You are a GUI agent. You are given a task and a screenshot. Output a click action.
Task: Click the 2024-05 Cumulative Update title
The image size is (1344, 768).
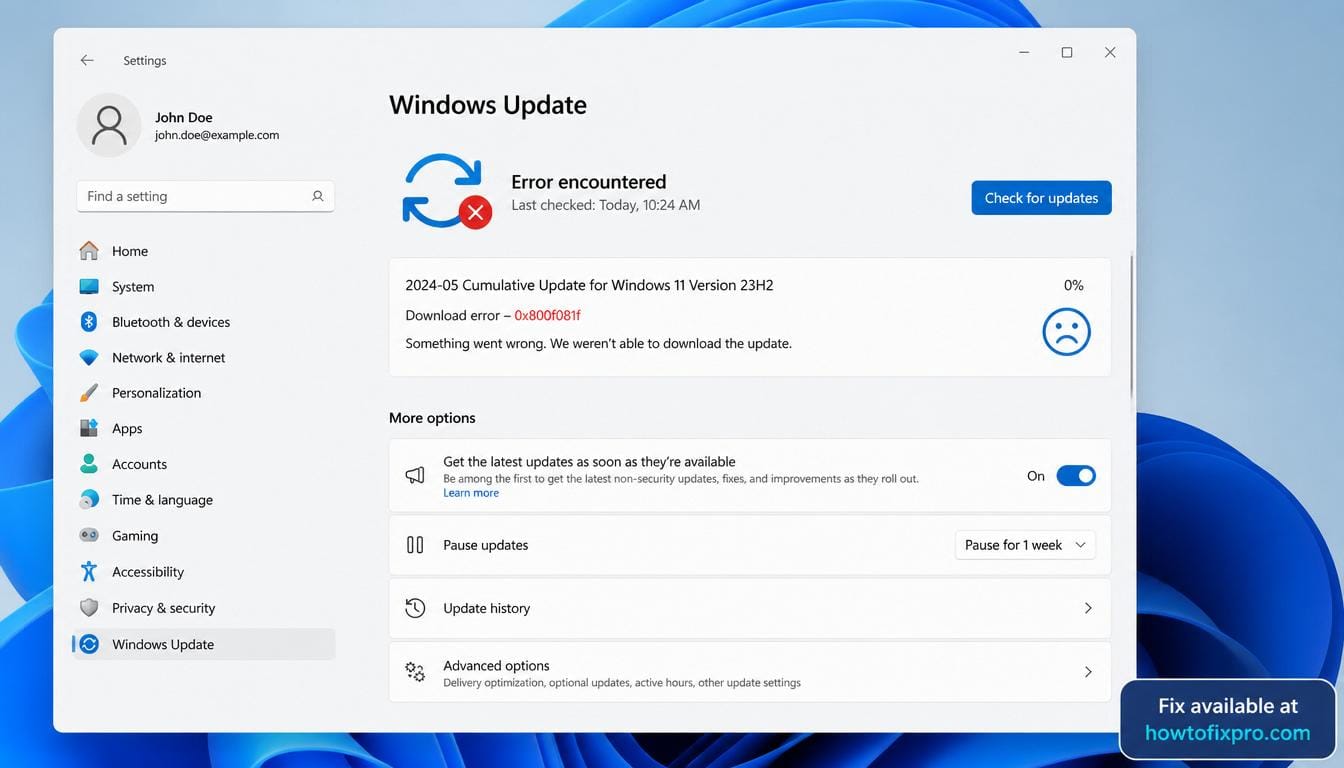coord(589,285)
